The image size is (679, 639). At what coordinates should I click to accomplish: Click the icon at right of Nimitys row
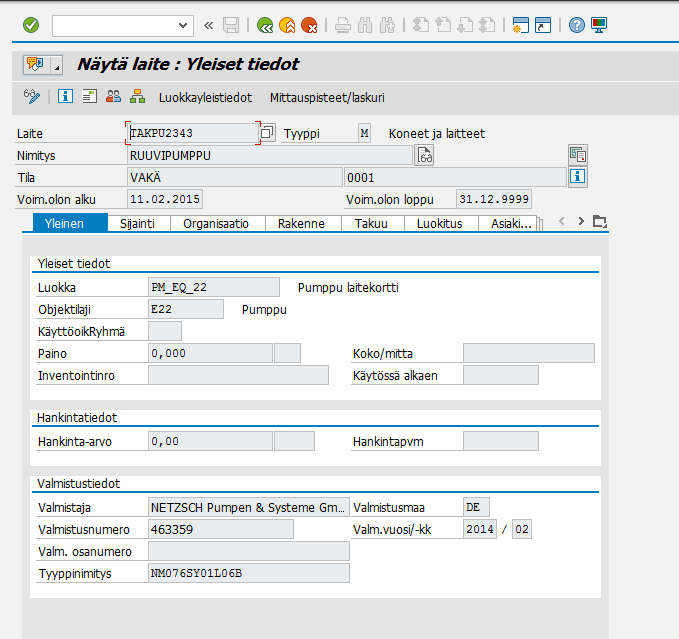tap(578, 155)
